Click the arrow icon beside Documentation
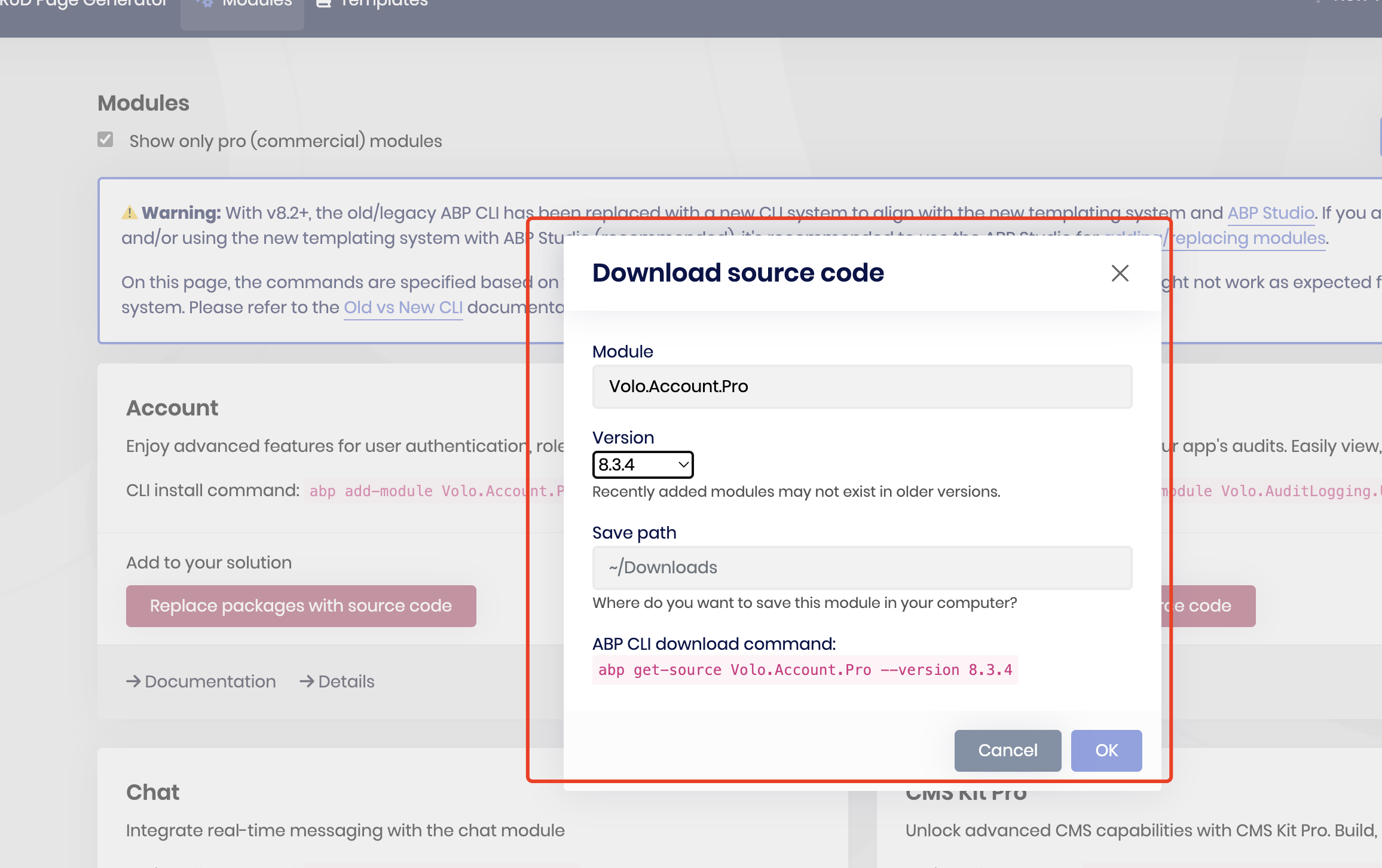 click(x=133, y=681)
